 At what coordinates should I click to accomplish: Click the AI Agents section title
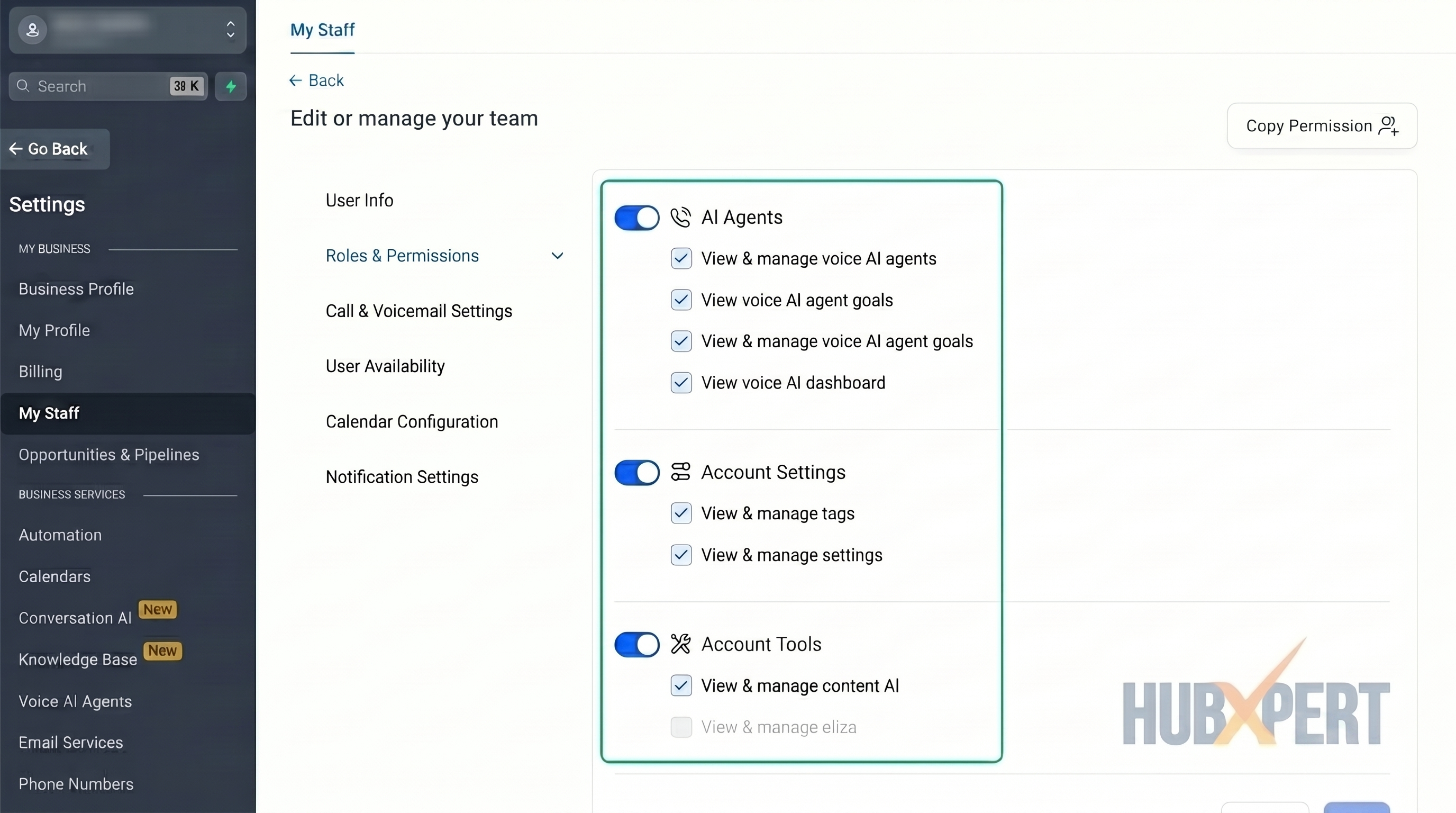tap(742, 218)
